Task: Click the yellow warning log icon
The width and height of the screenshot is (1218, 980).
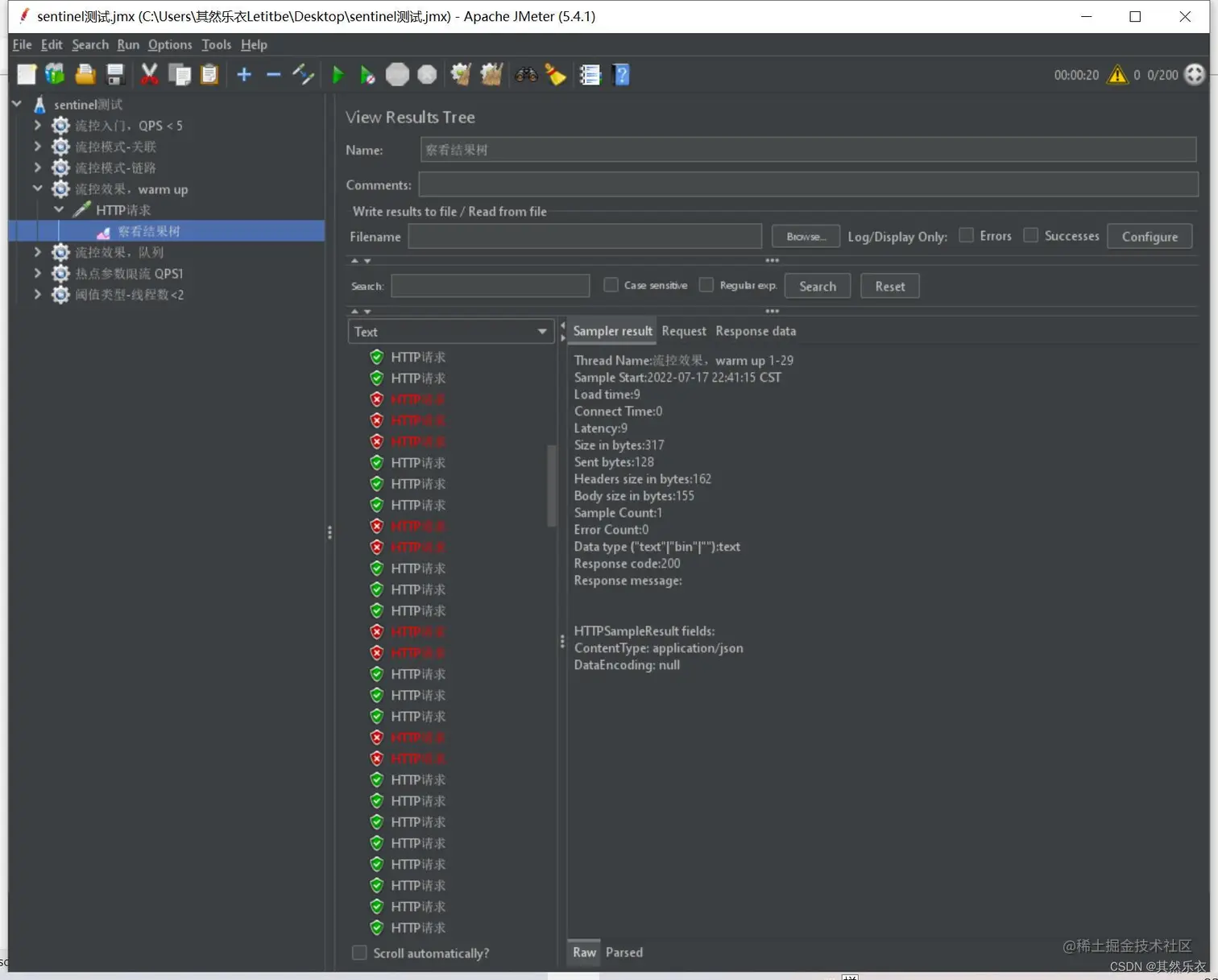Action: pos(1117,75)
